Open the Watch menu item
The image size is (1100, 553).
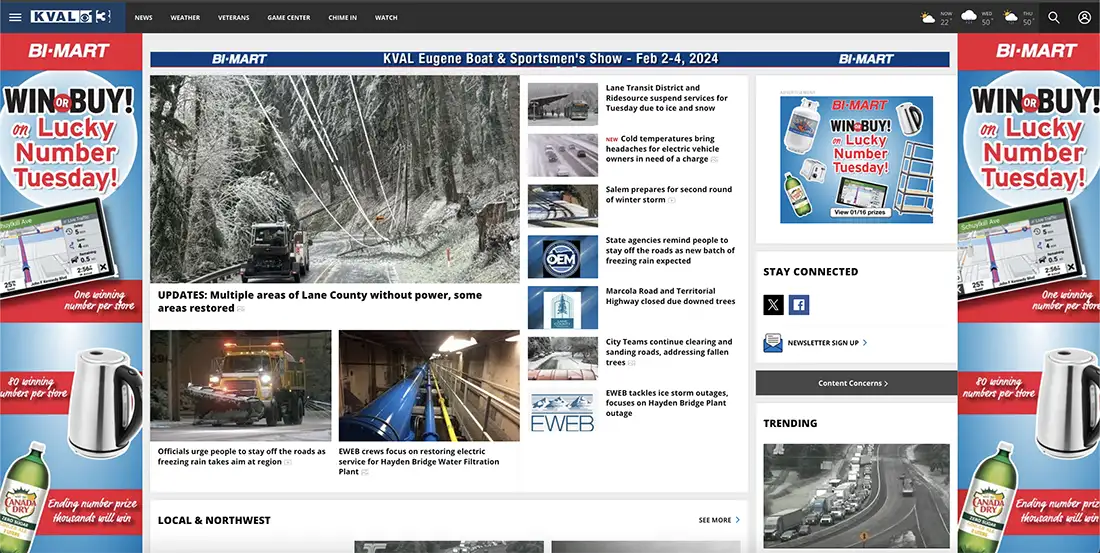(386, 18)
